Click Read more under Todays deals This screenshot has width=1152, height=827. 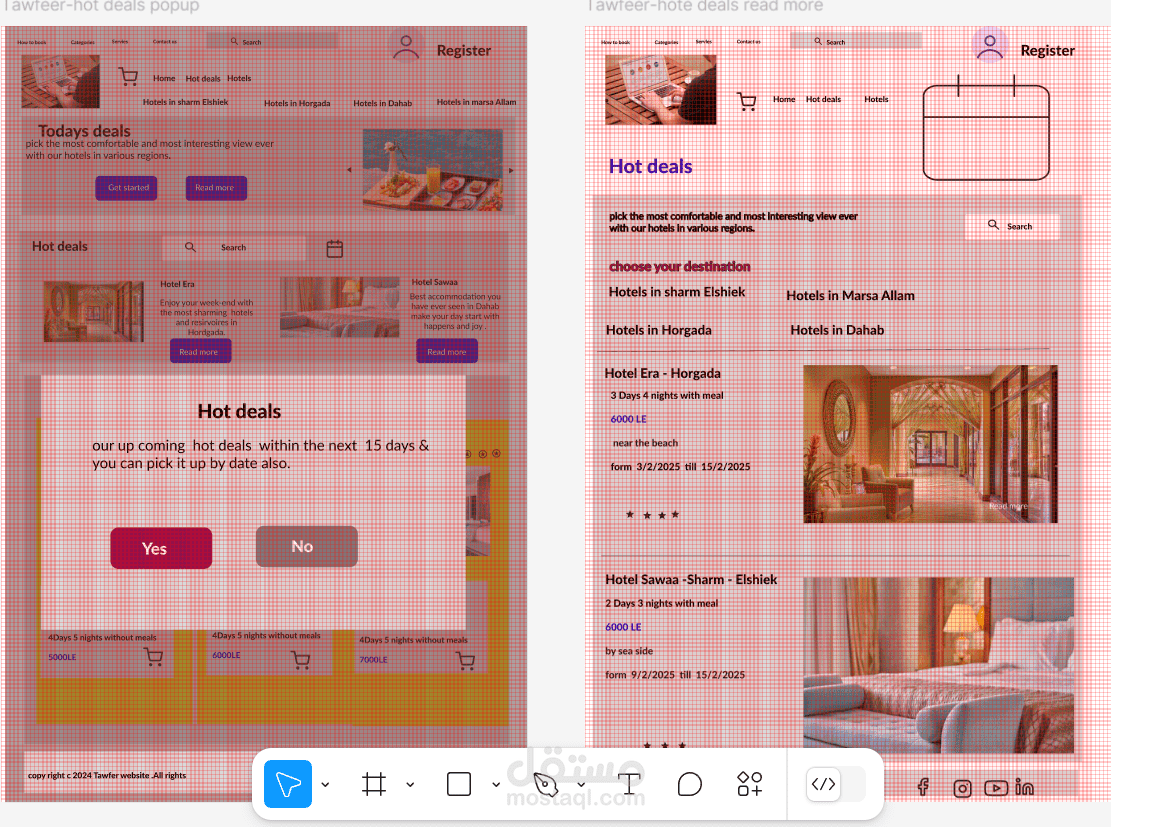(x=216, y=188)
